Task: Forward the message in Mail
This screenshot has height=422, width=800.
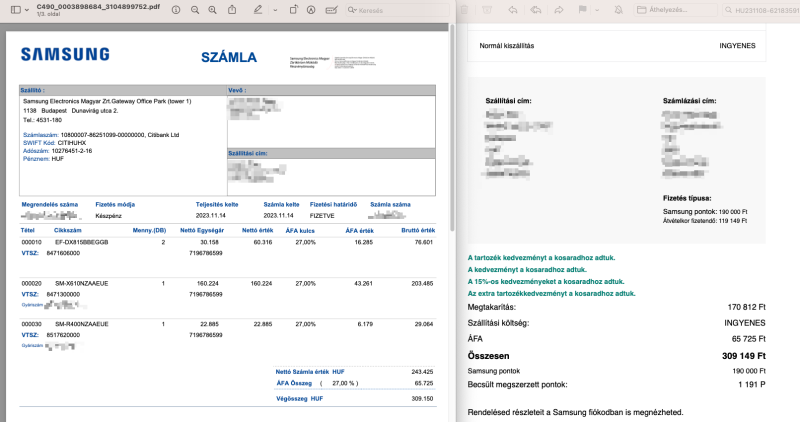Action: 559,10
